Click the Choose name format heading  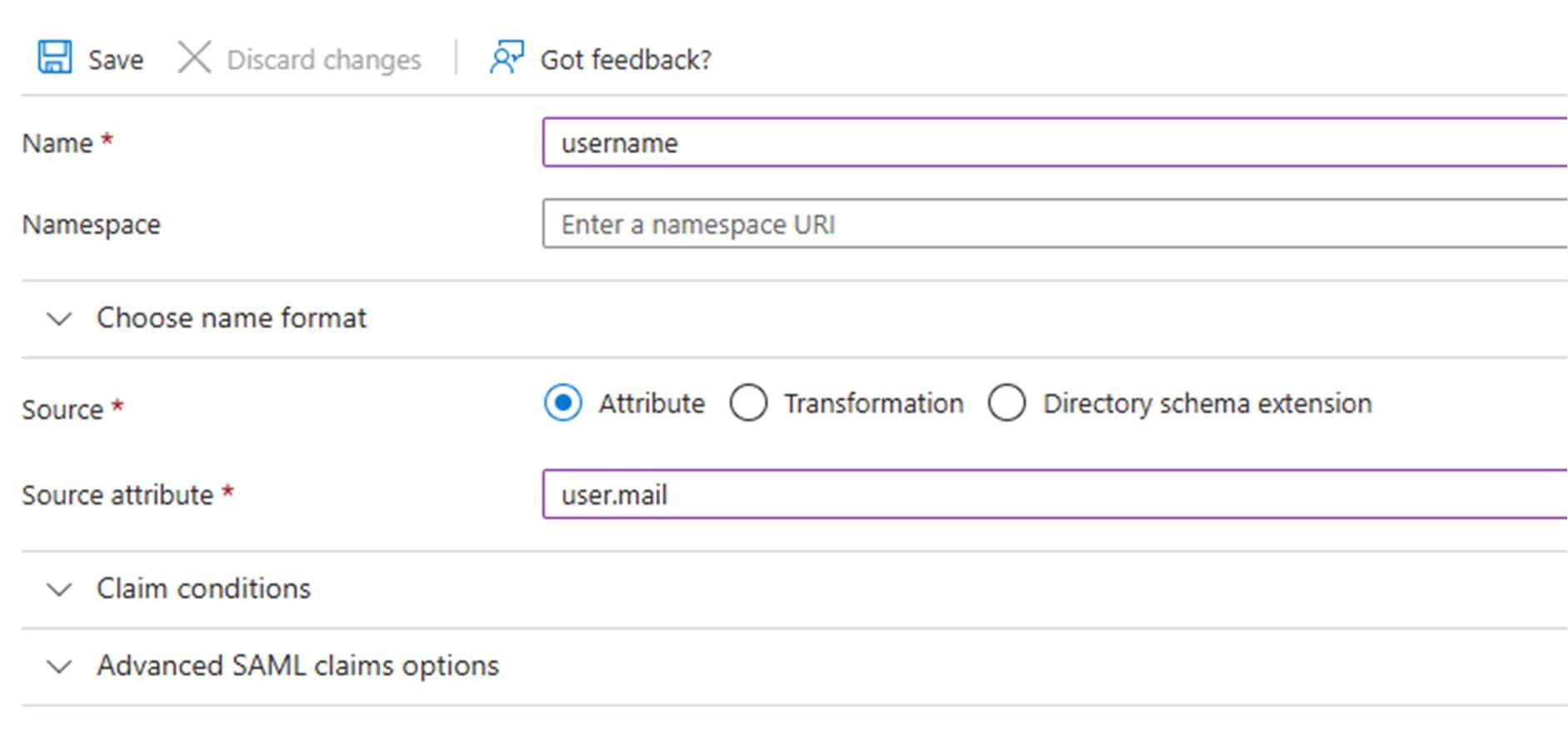coord(231,318)
